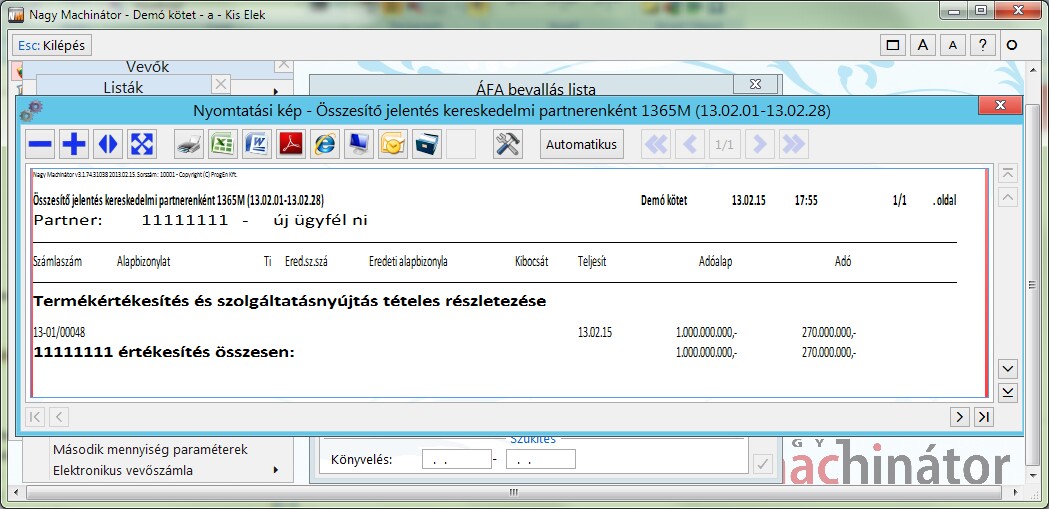Print the report with the printer icon
Screen dimensions: 1049x509
189,144
